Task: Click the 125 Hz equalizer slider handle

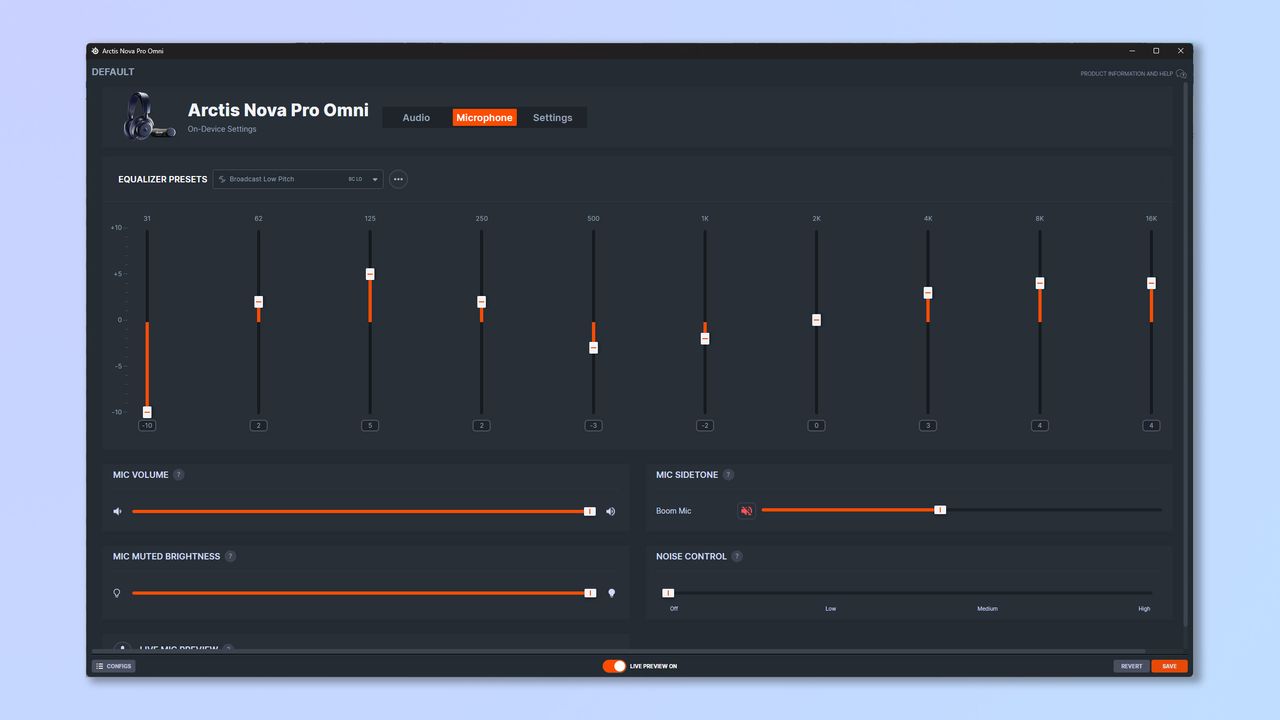Action: tap(370, 274)
